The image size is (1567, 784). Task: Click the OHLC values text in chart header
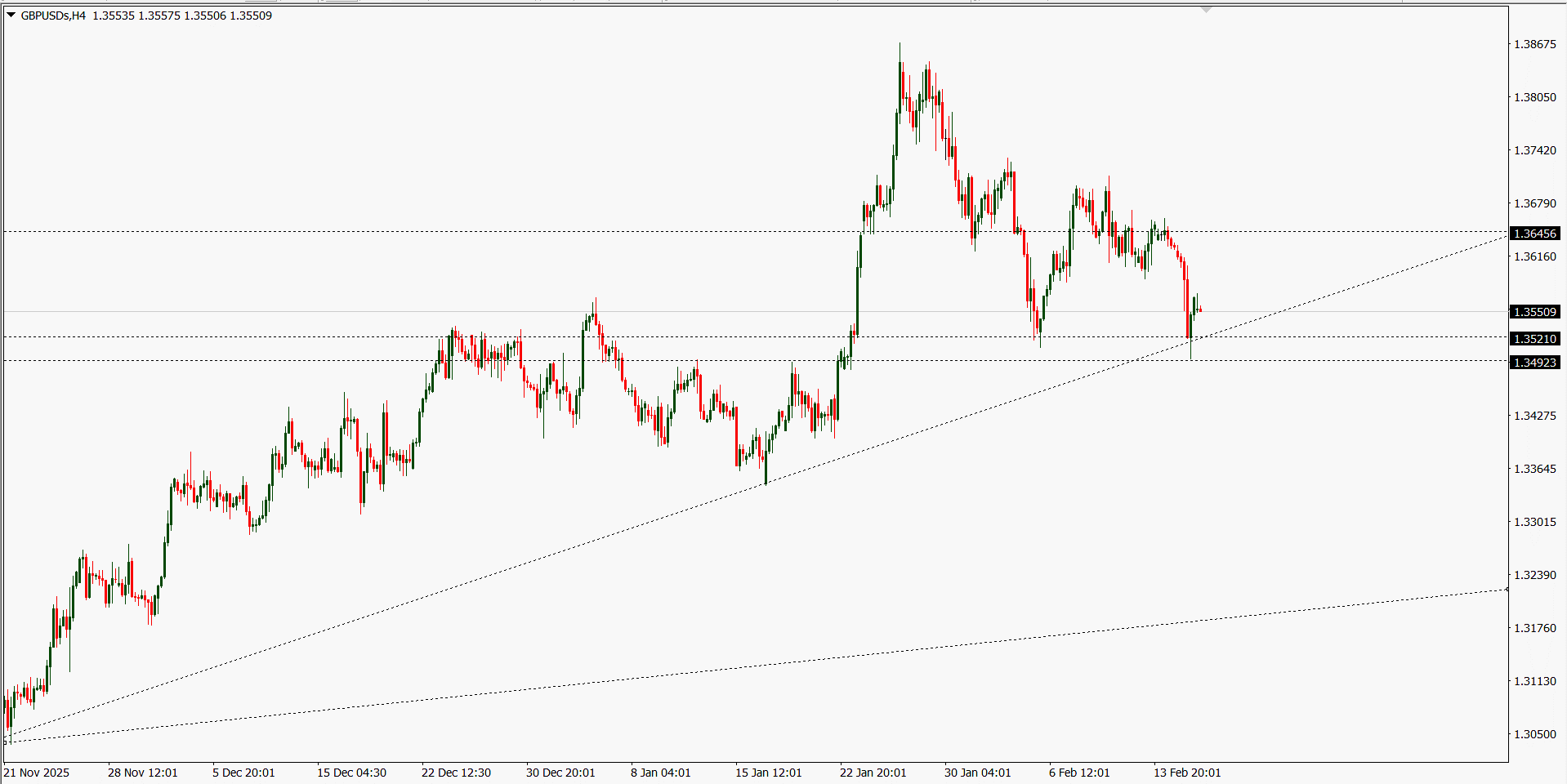coord(182,16)
